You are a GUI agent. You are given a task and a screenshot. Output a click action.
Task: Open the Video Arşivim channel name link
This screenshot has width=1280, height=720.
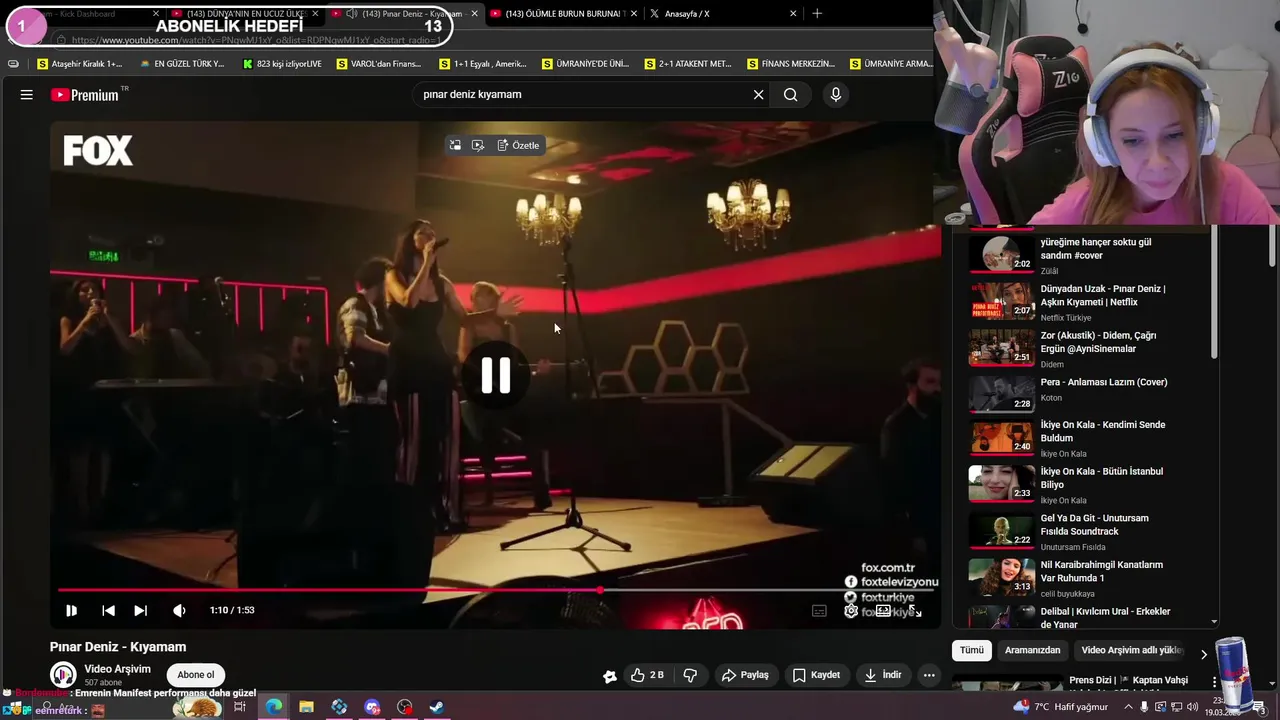point(118,669)
